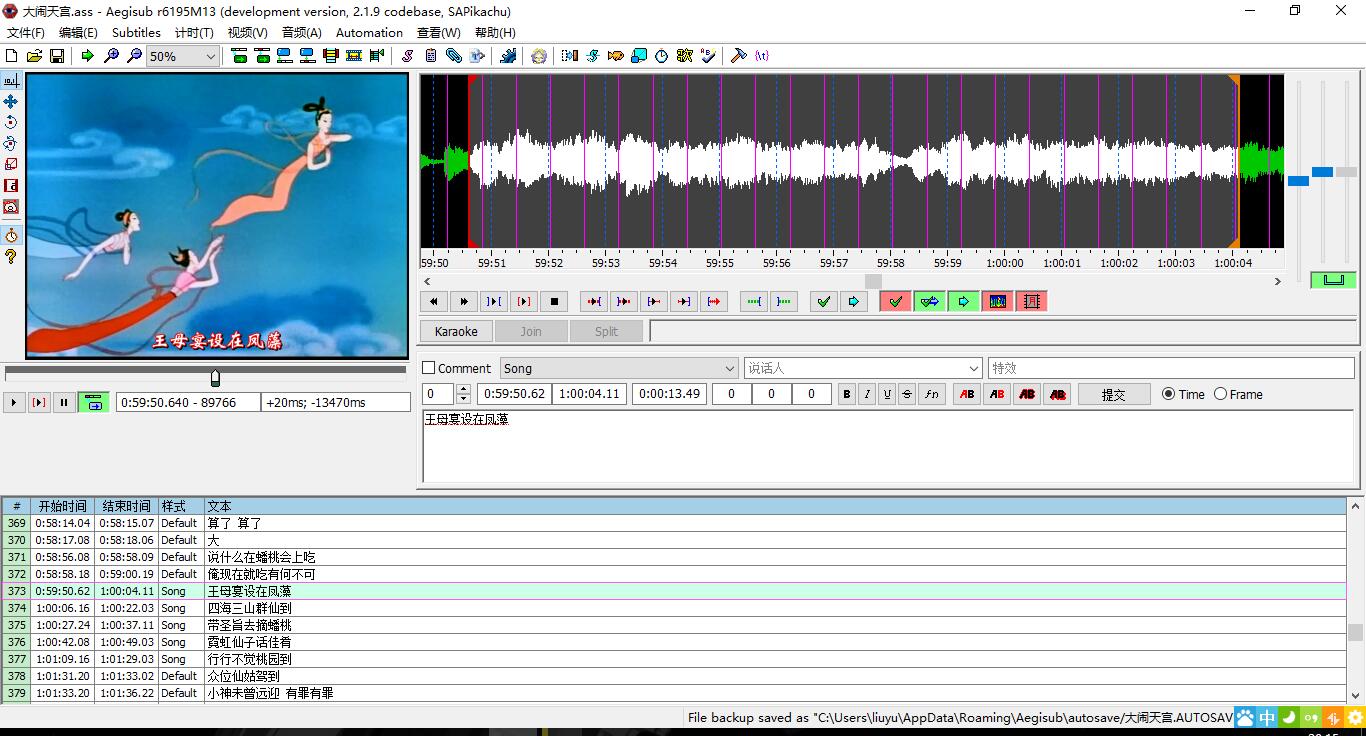1366x736 pixels.
Task: Open the Options hammer icon
Action: (739, 56)
